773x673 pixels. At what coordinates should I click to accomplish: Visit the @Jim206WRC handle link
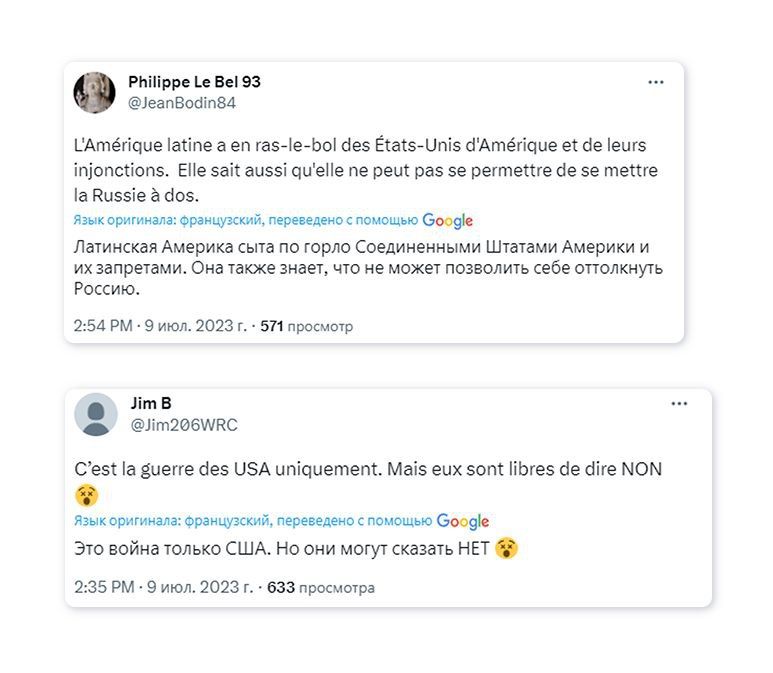point(184,425)
